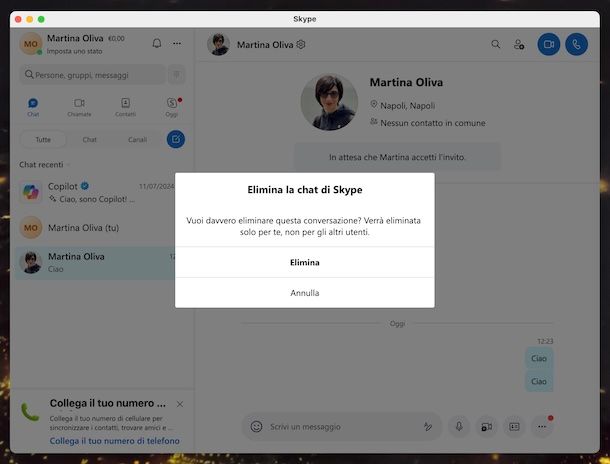The image size is (610, 464).
Task: Click the new chat compose button
Action: tap(176, 139)
